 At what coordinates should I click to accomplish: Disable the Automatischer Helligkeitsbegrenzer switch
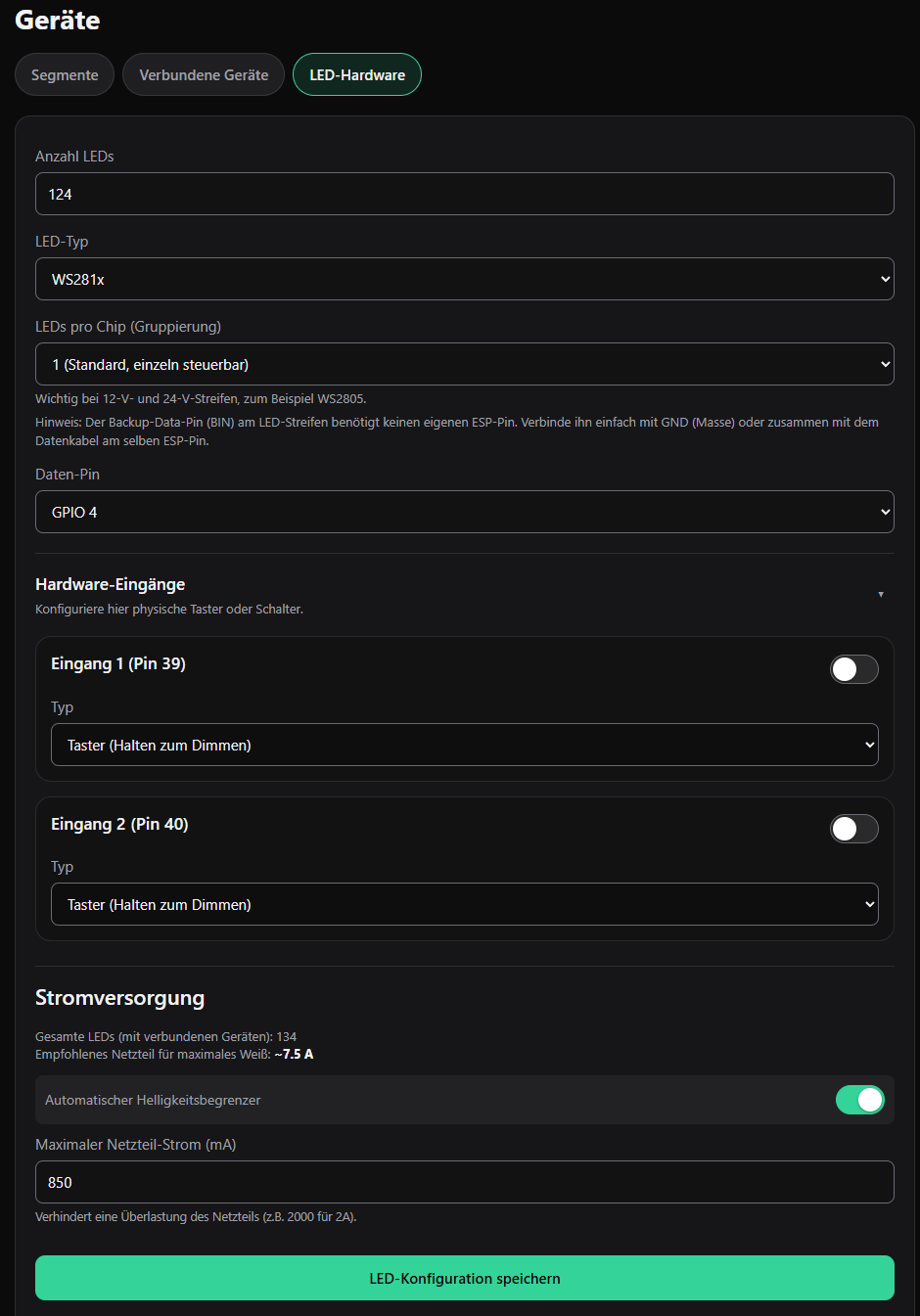pos(860,1100)
